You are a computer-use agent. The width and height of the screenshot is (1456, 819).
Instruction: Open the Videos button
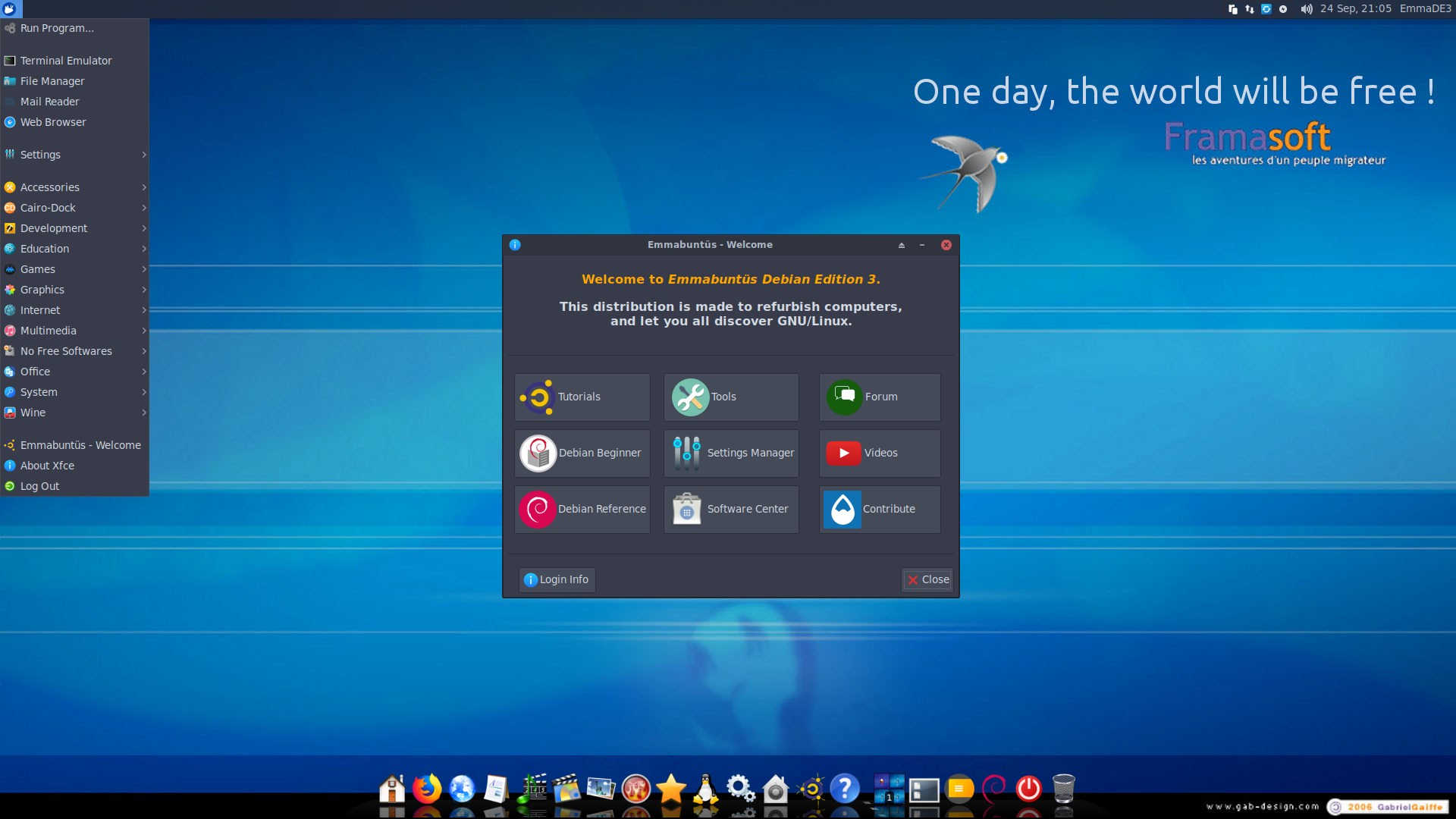click(880, 453)
